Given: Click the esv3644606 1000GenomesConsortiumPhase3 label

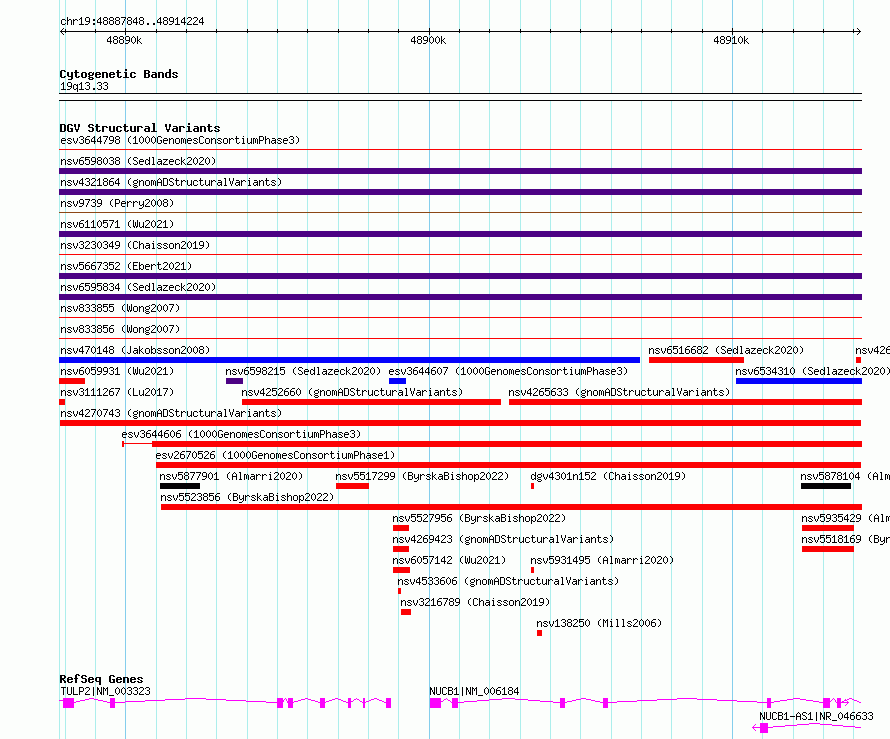Looking at the screenshot, I should tap(241, 434).
